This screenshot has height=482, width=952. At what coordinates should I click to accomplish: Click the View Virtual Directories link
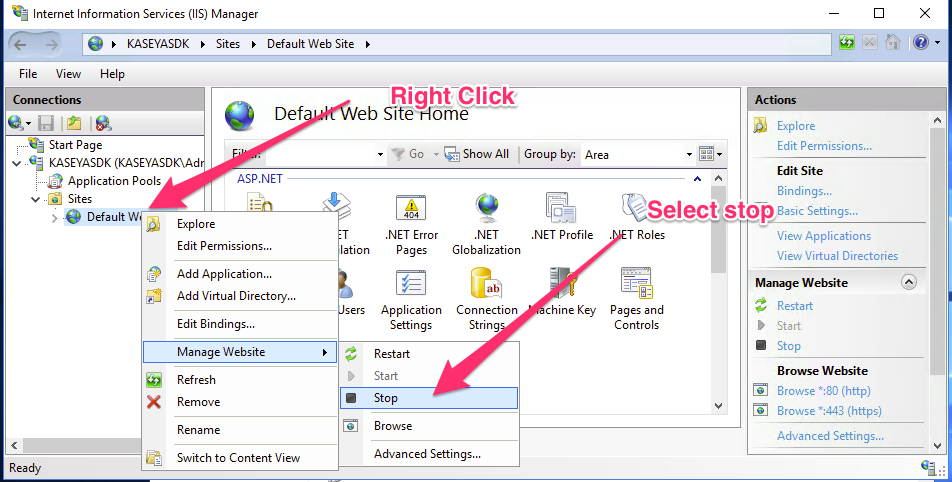pyautogui.click(x=837, y=256)
